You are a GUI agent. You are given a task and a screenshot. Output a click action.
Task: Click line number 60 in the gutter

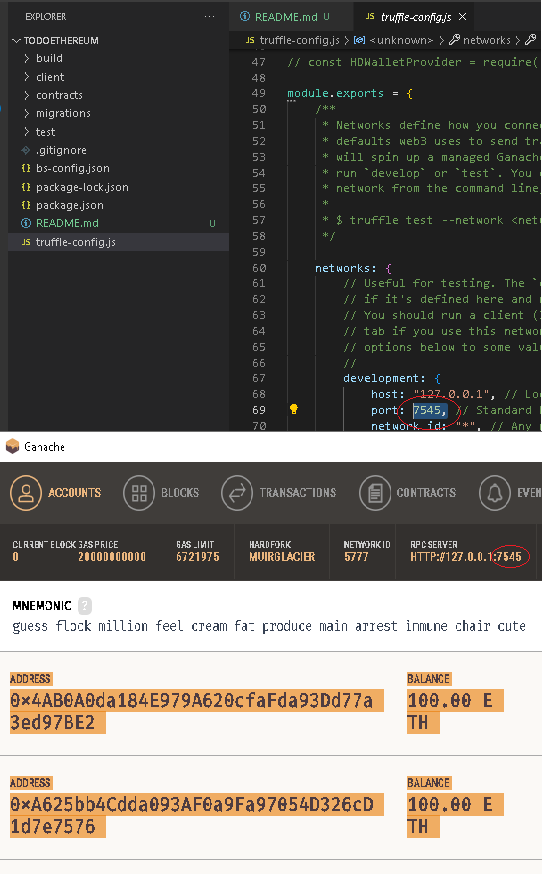pos(259,268)
